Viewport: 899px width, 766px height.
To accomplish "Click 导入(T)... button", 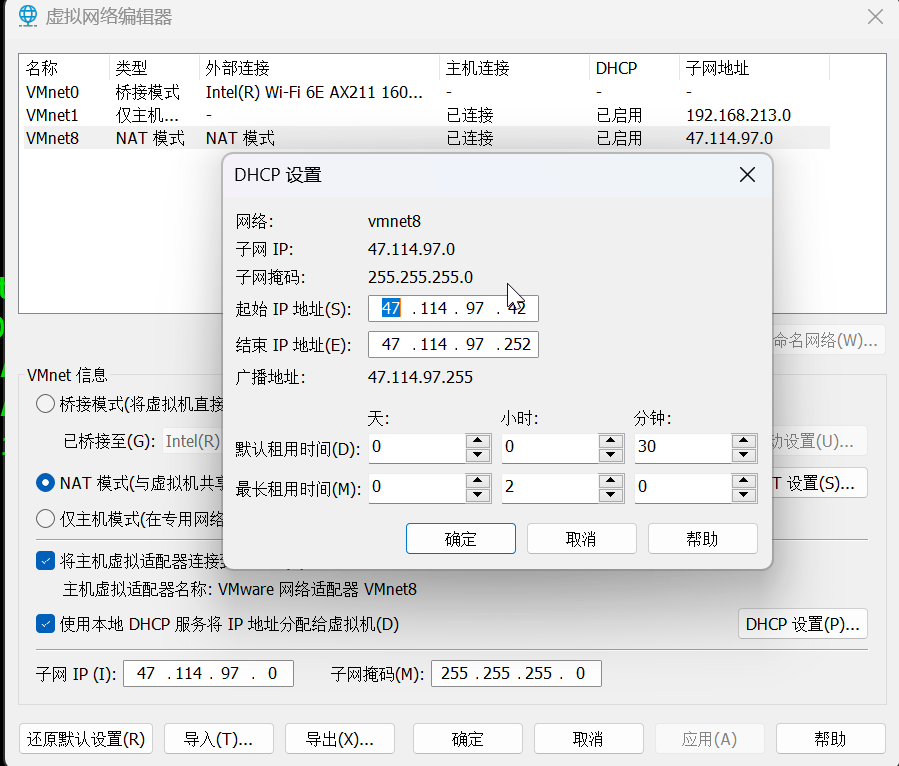I will pos(218,738).
